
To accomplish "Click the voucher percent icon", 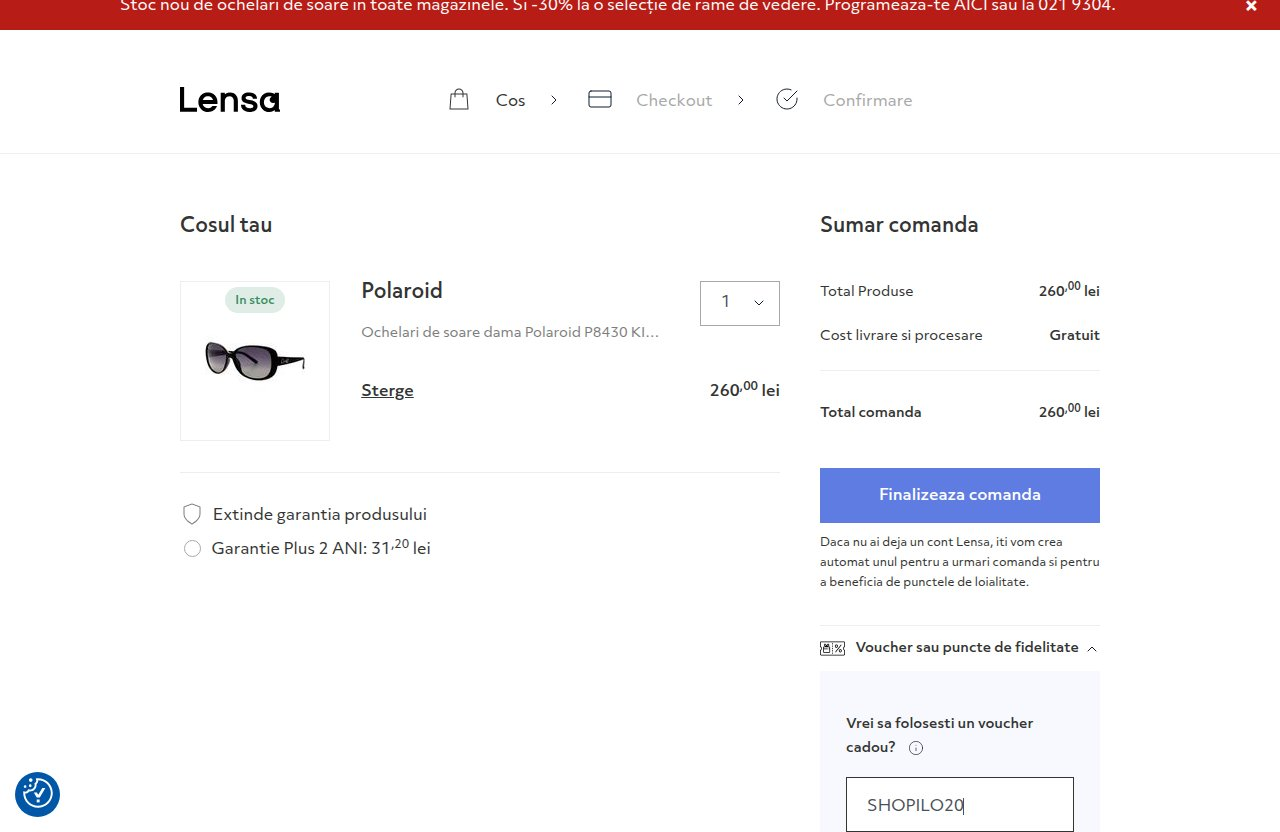I will point(832,648).
